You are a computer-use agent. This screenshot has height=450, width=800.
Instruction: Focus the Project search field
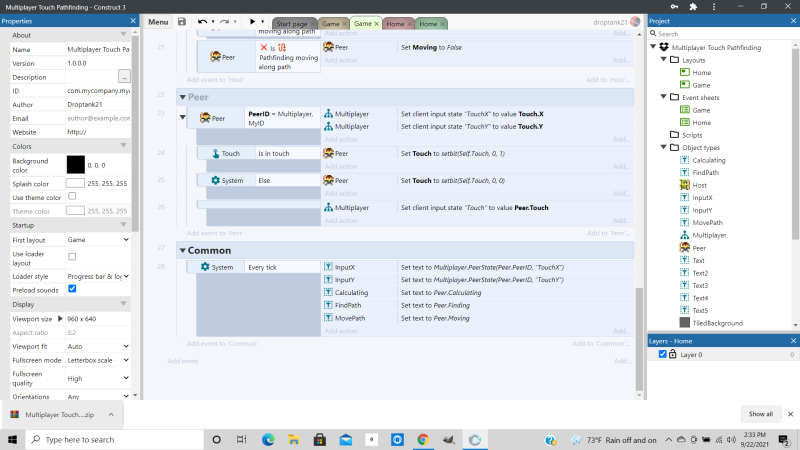(x=721, y=34)
